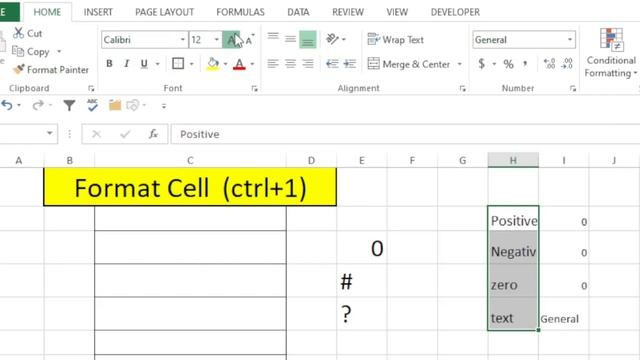
Task: Confirm formula entry check button
Action: [125, 134]
